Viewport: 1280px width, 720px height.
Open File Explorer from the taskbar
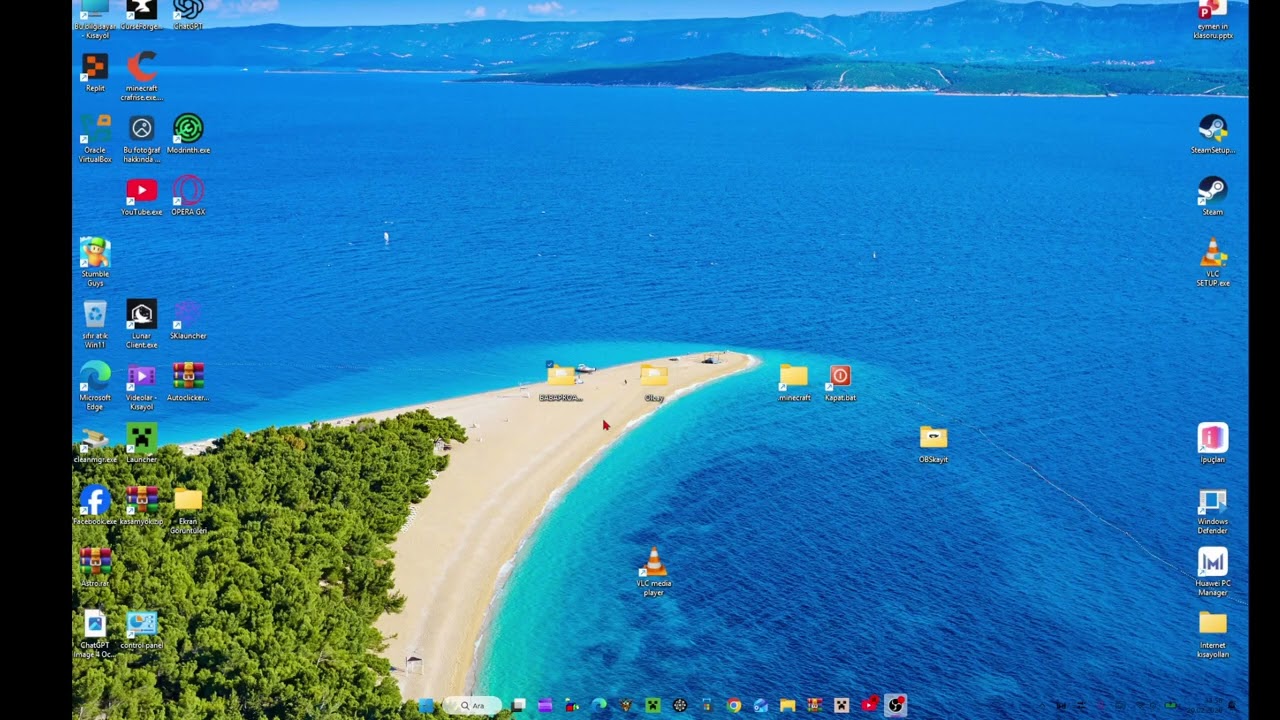pyautogui.click(x=788, y=706)
